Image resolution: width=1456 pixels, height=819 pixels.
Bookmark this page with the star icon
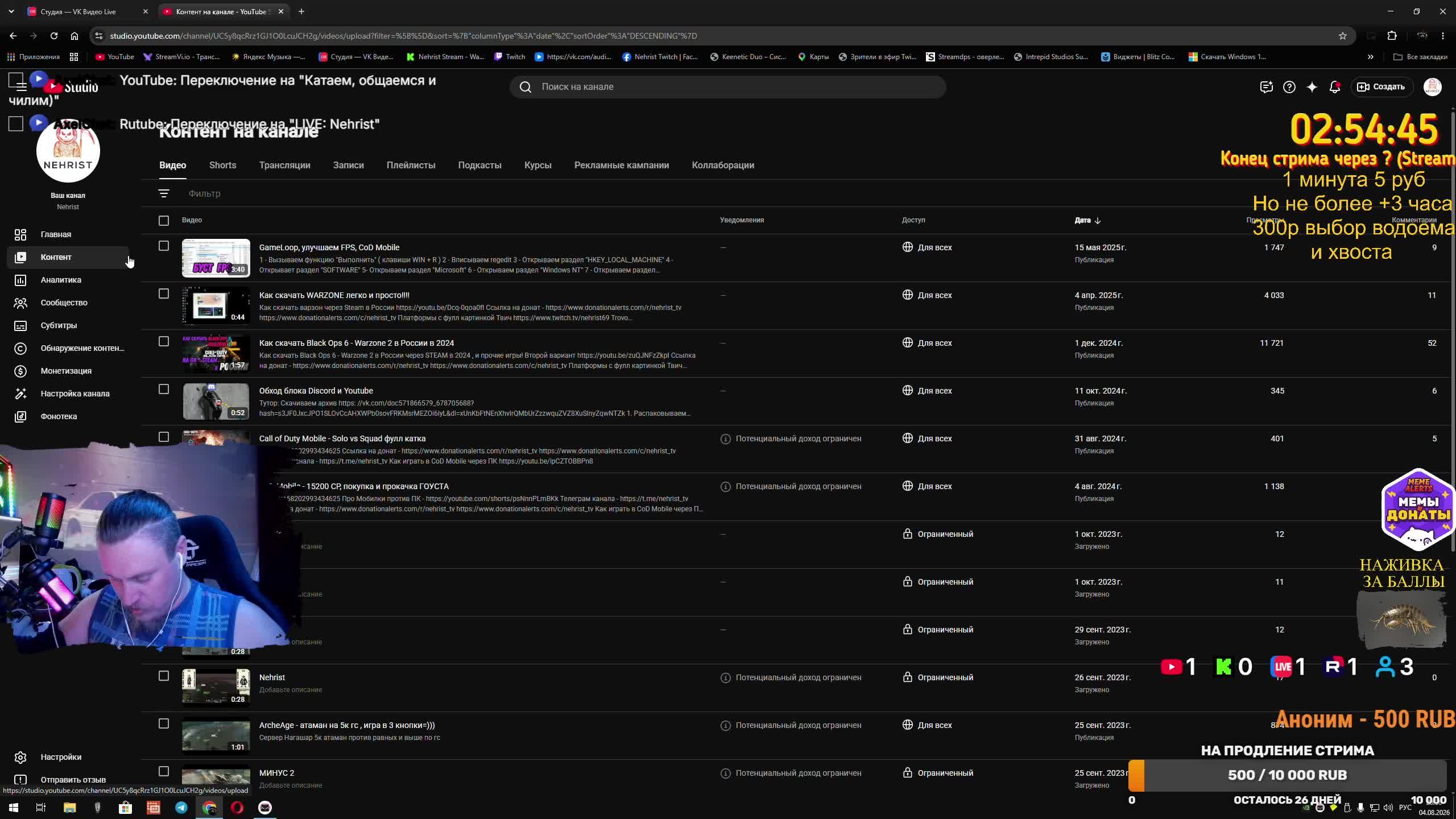(1343, 36)
